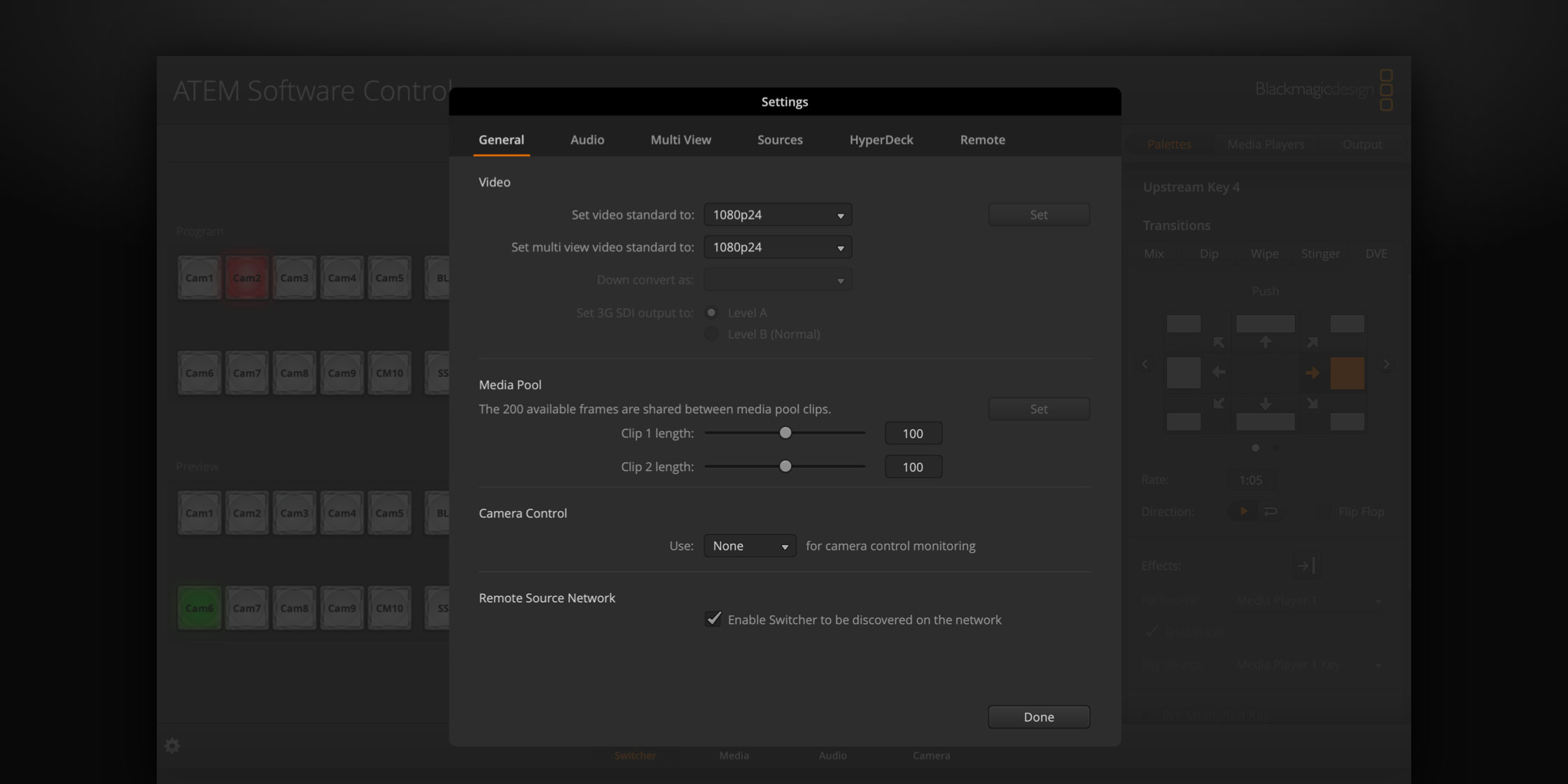Click Set next to the video standard
1568x784 pixels.
pyautogui.click(x=1039, y=214)
